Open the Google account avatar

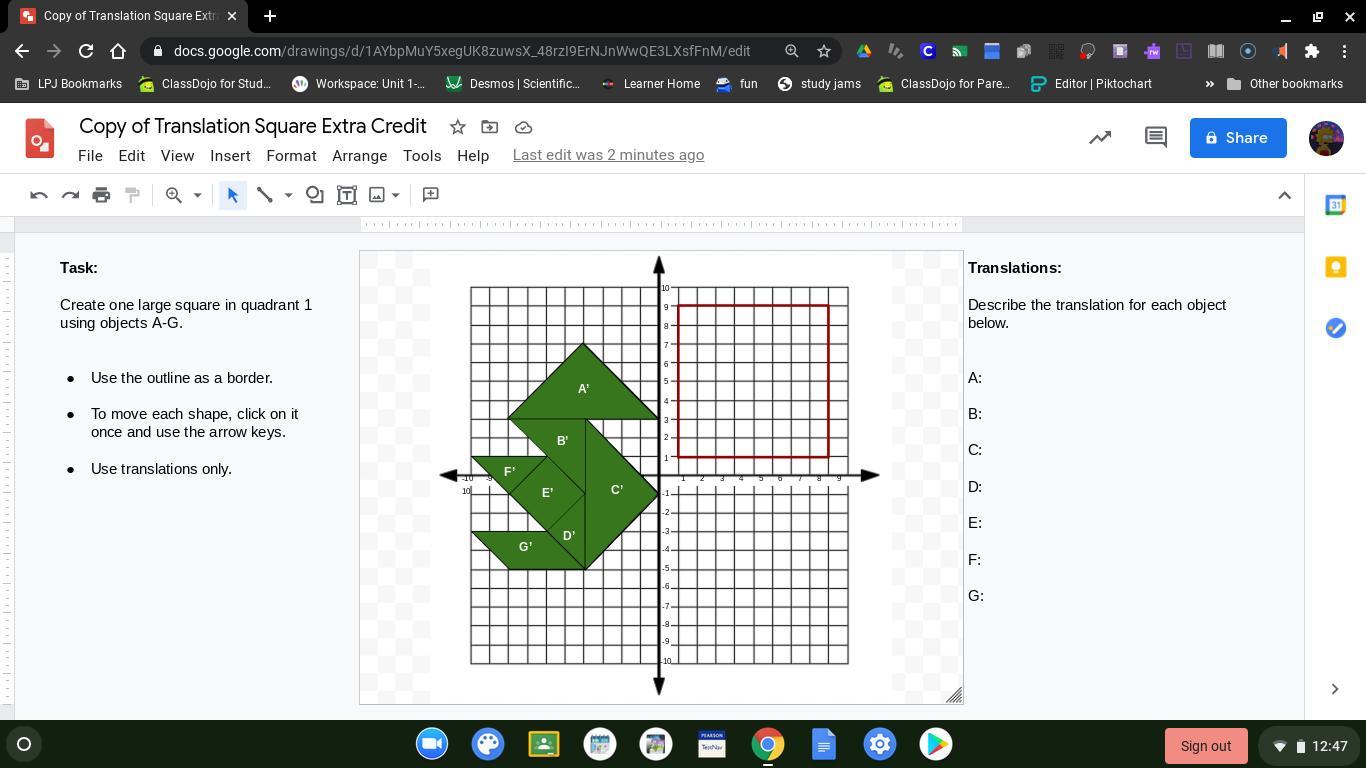1326,138
